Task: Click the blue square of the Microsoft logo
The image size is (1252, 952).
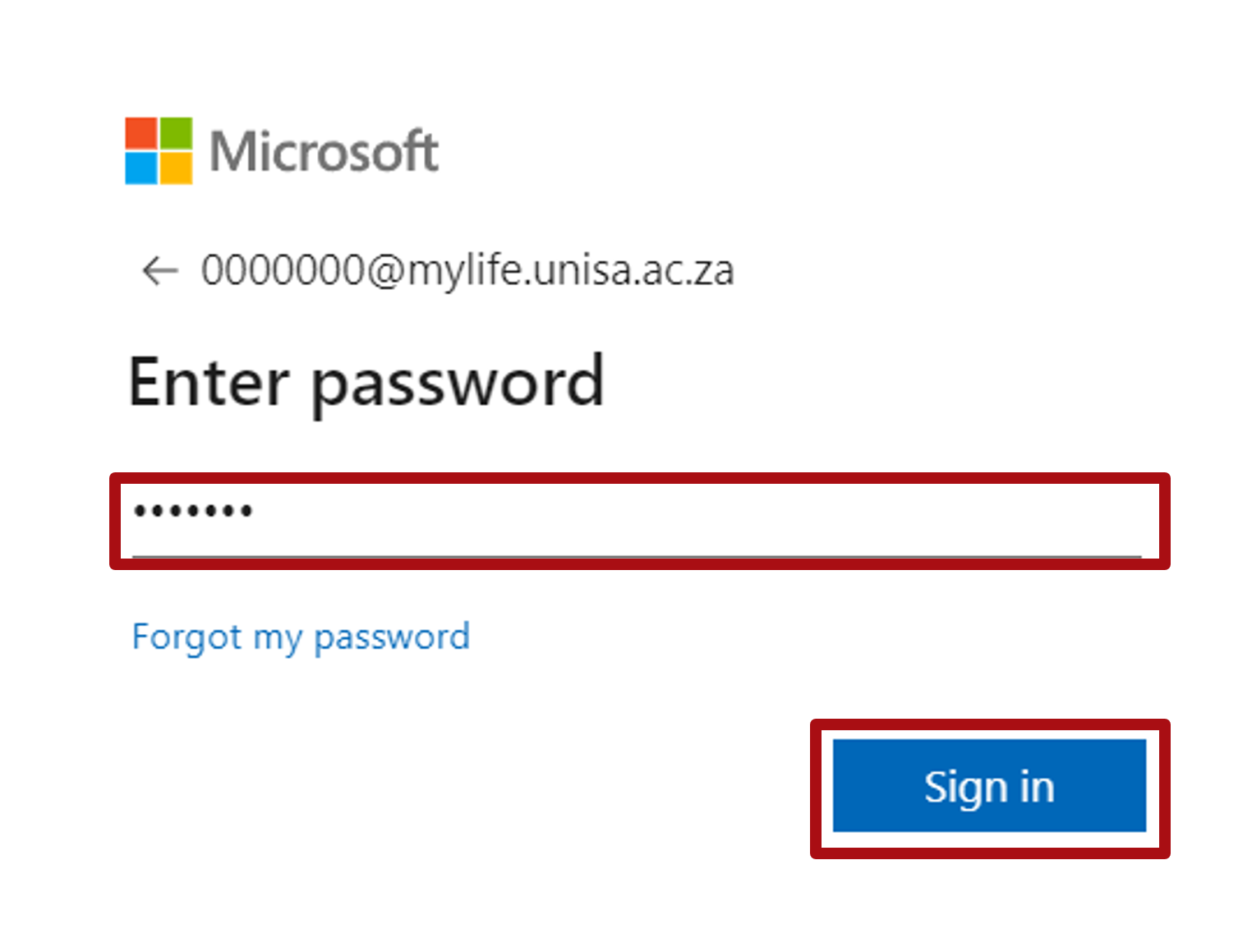Action: 141,168
